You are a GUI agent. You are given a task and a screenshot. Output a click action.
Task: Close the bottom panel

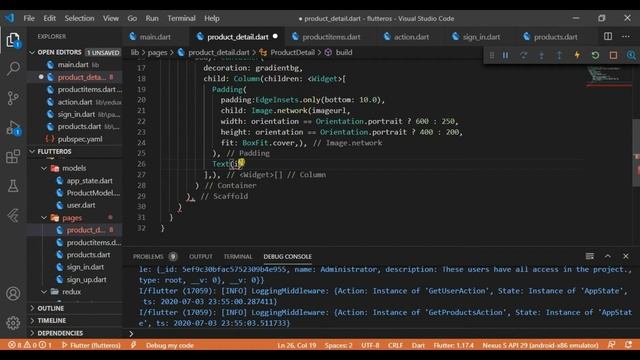click(626, 256)
